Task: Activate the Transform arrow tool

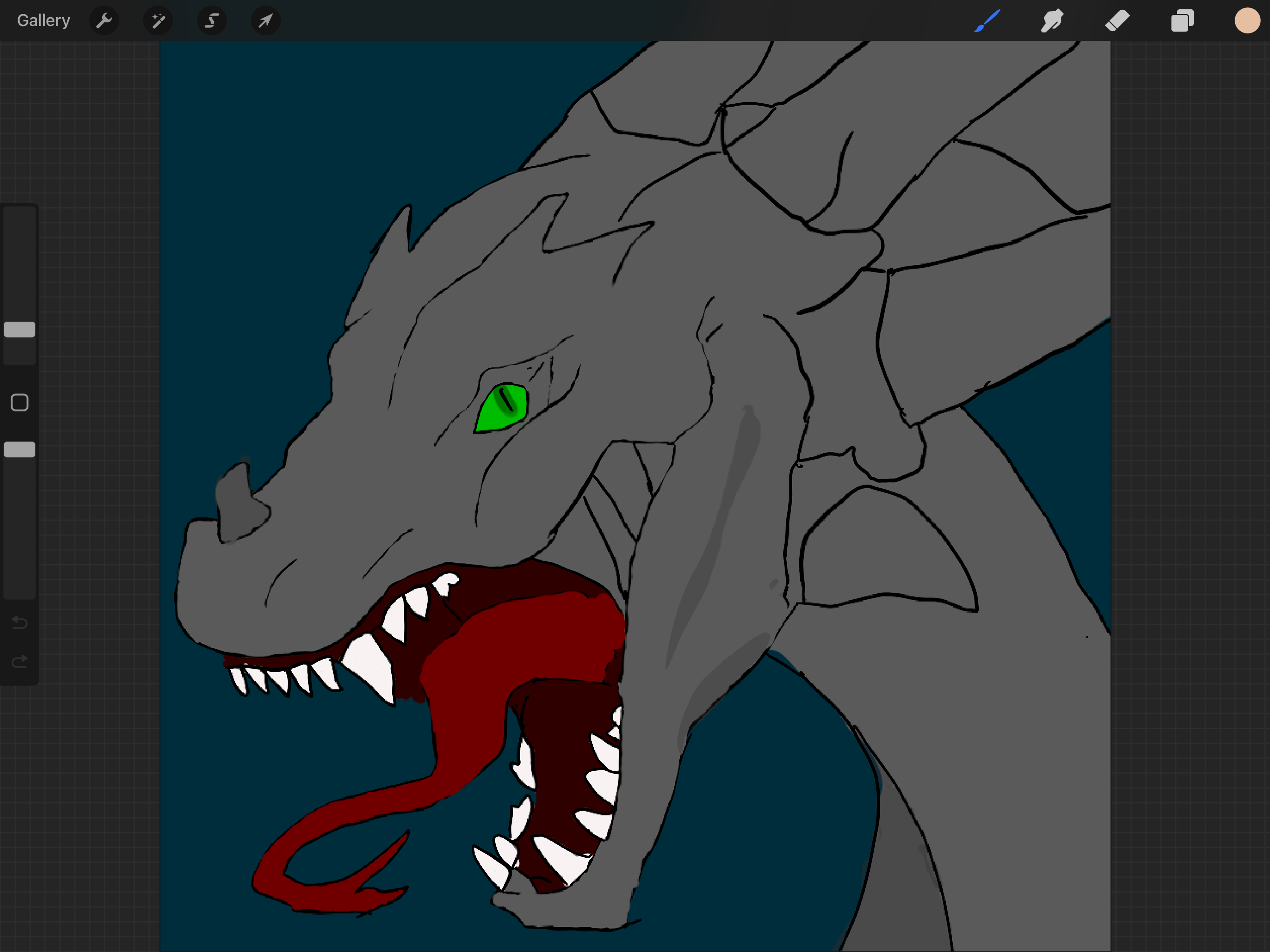Action: point(265,21)
